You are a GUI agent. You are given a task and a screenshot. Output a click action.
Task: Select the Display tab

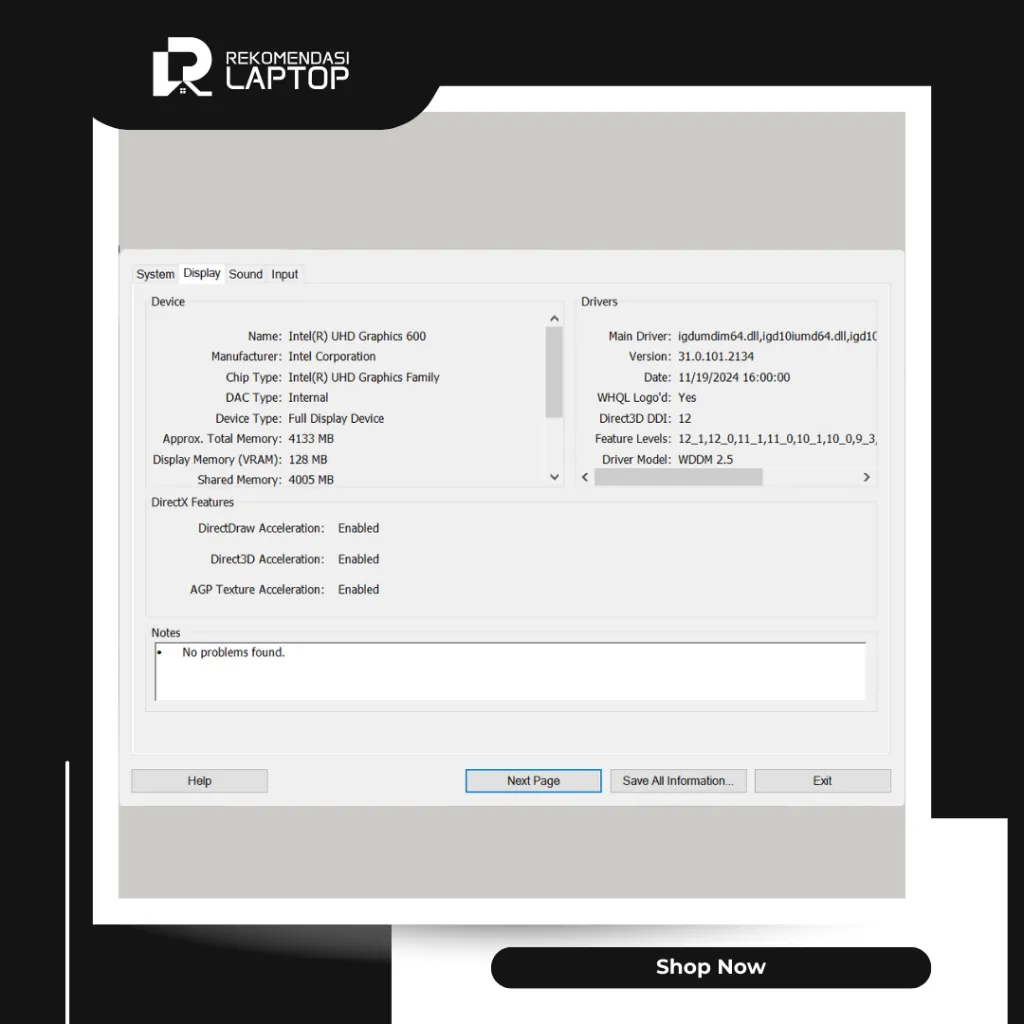(201, 272)
